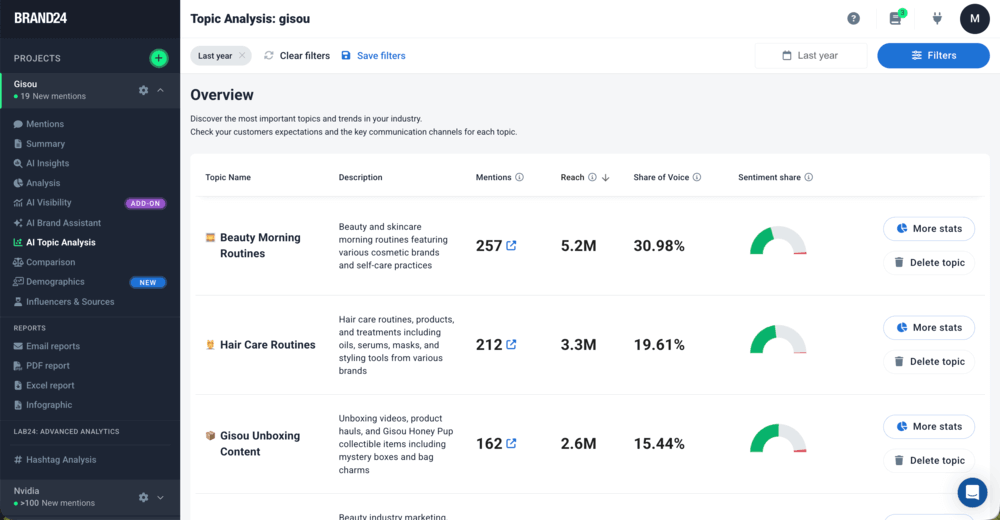Click the integrations plug icon

(x=937, y=18)
